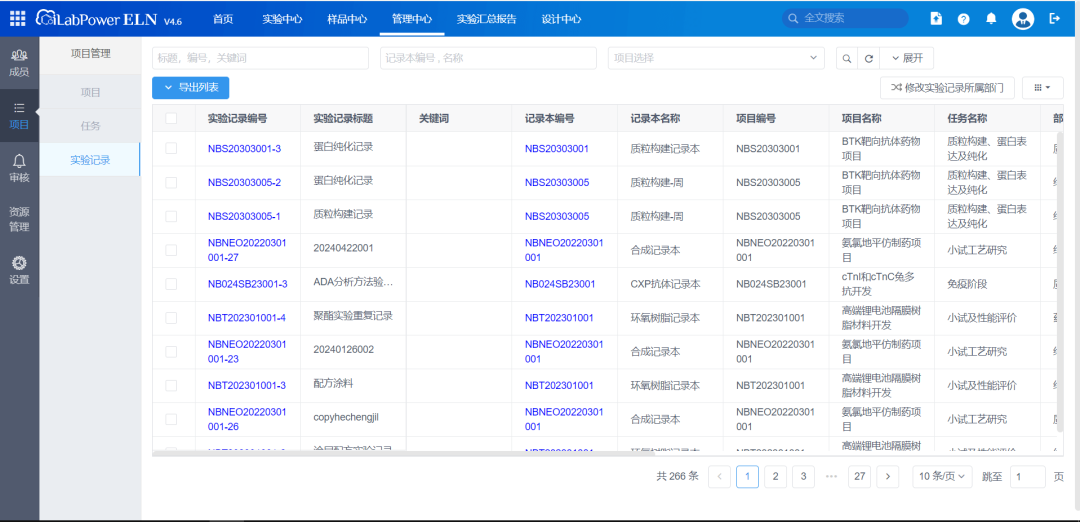The image size is (1080, 522).
Task: Check the row NBNEO20220301001-27
Action: (x=171, y=250)
